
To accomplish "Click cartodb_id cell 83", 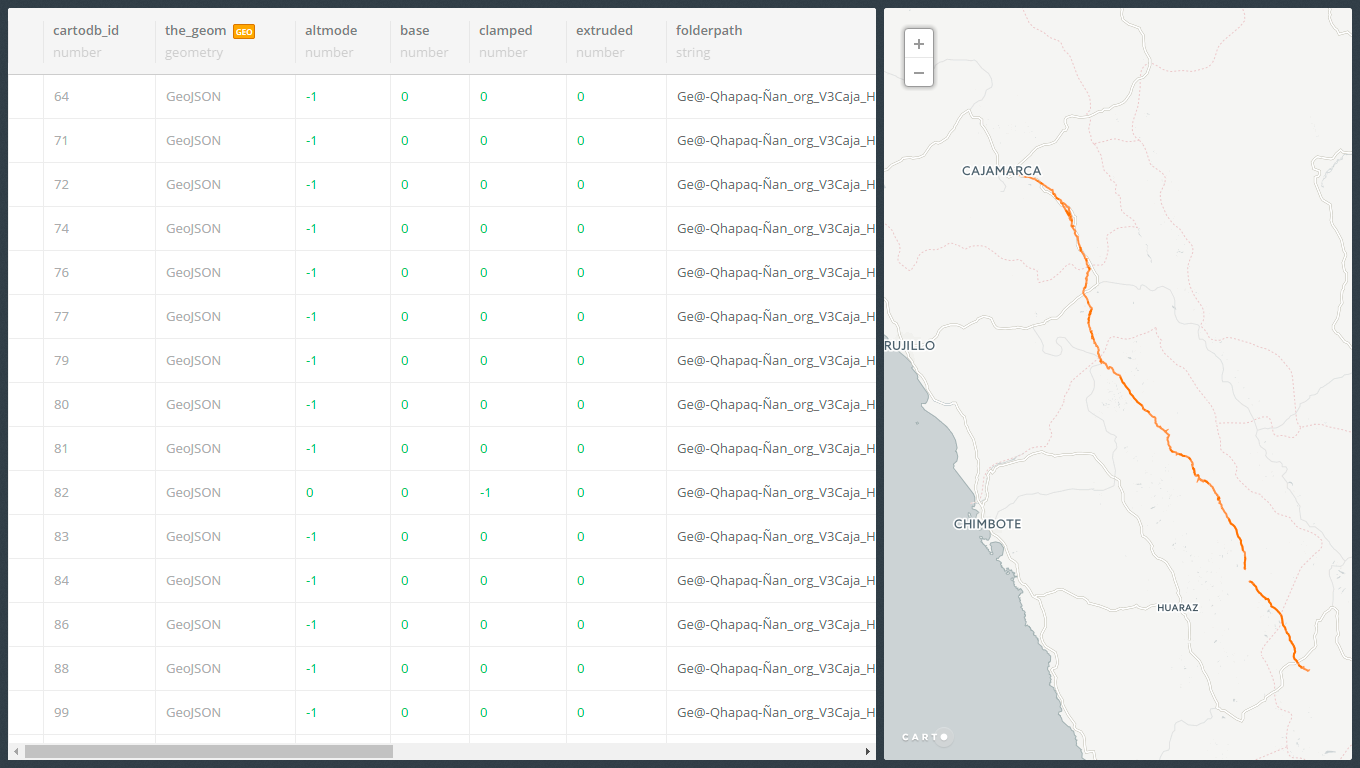I will 61,537.
